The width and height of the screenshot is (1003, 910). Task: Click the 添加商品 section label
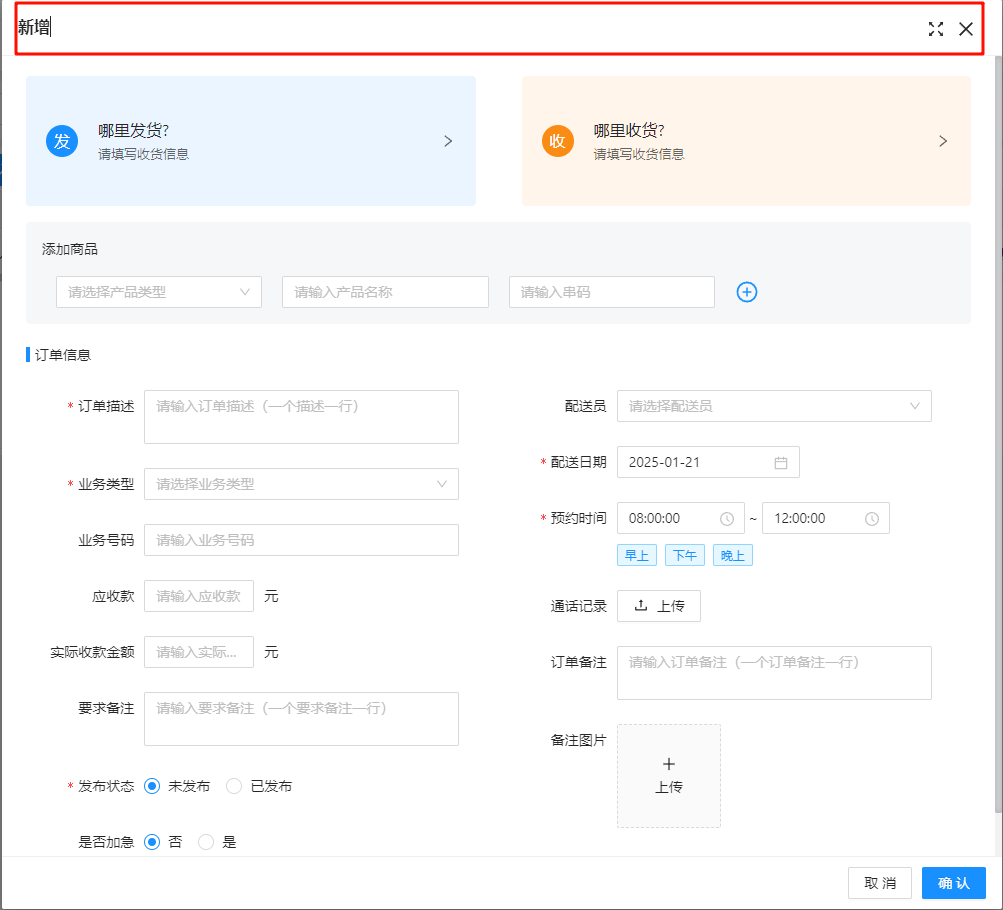tap(70, 249)
